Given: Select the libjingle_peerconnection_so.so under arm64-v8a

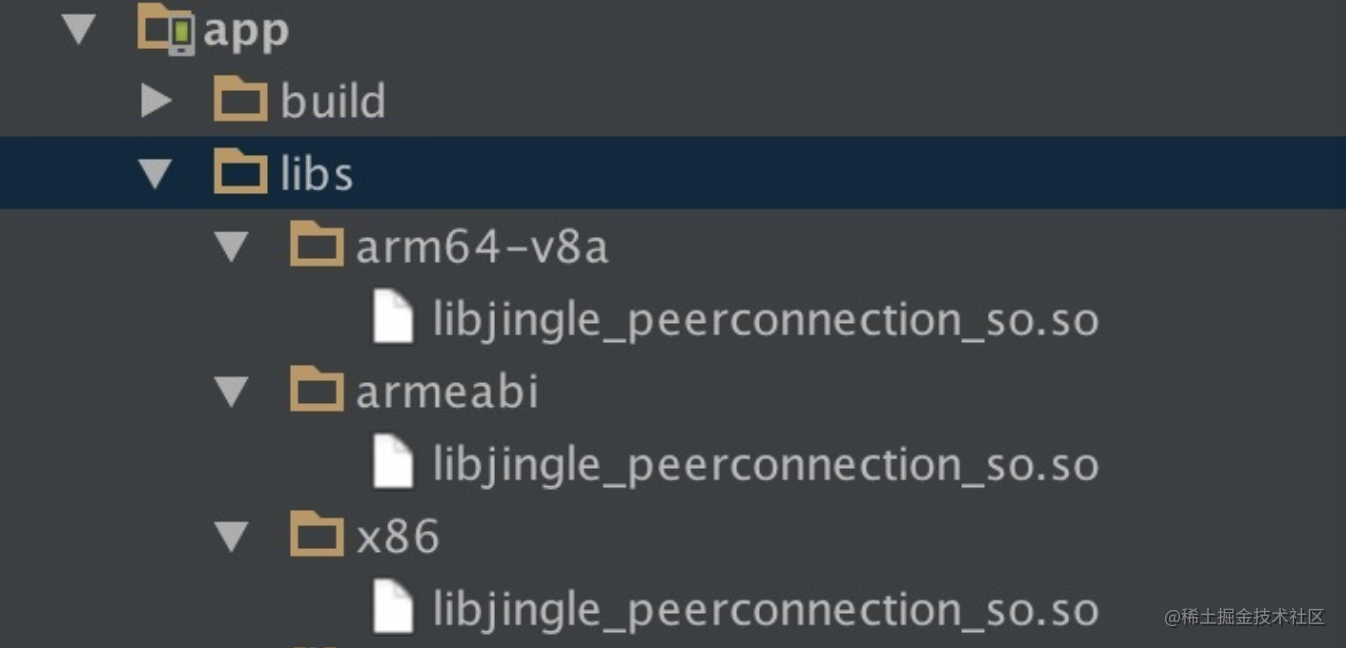Looking at the screenshot, I should coord(765,318).
